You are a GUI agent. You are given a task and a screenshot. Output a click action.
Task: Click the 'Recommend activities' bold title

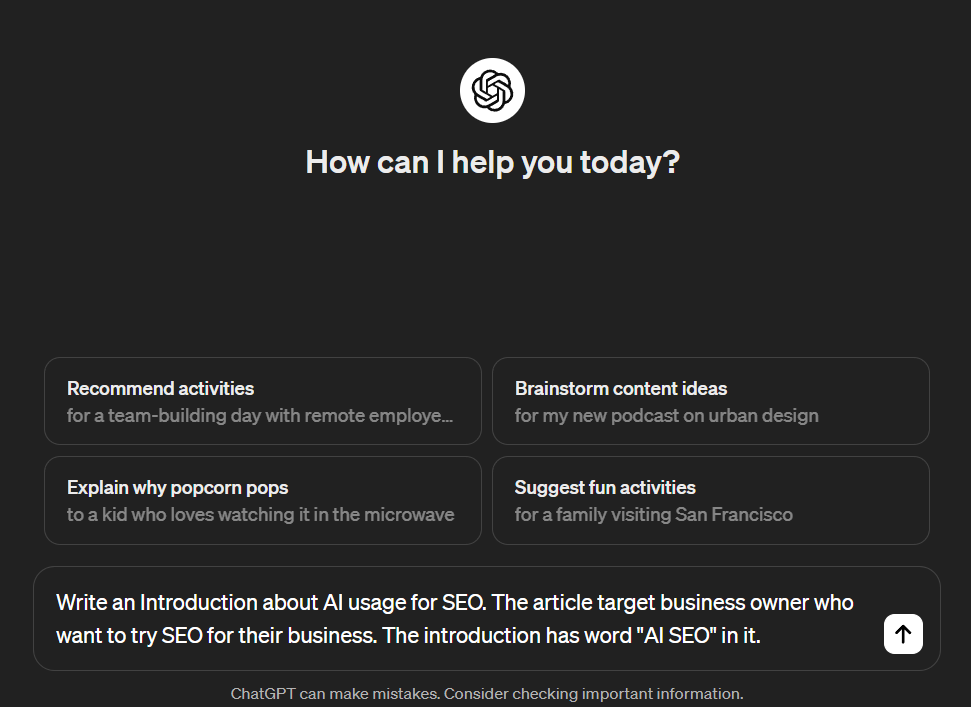pyautogui.click(x=160, y=388)
